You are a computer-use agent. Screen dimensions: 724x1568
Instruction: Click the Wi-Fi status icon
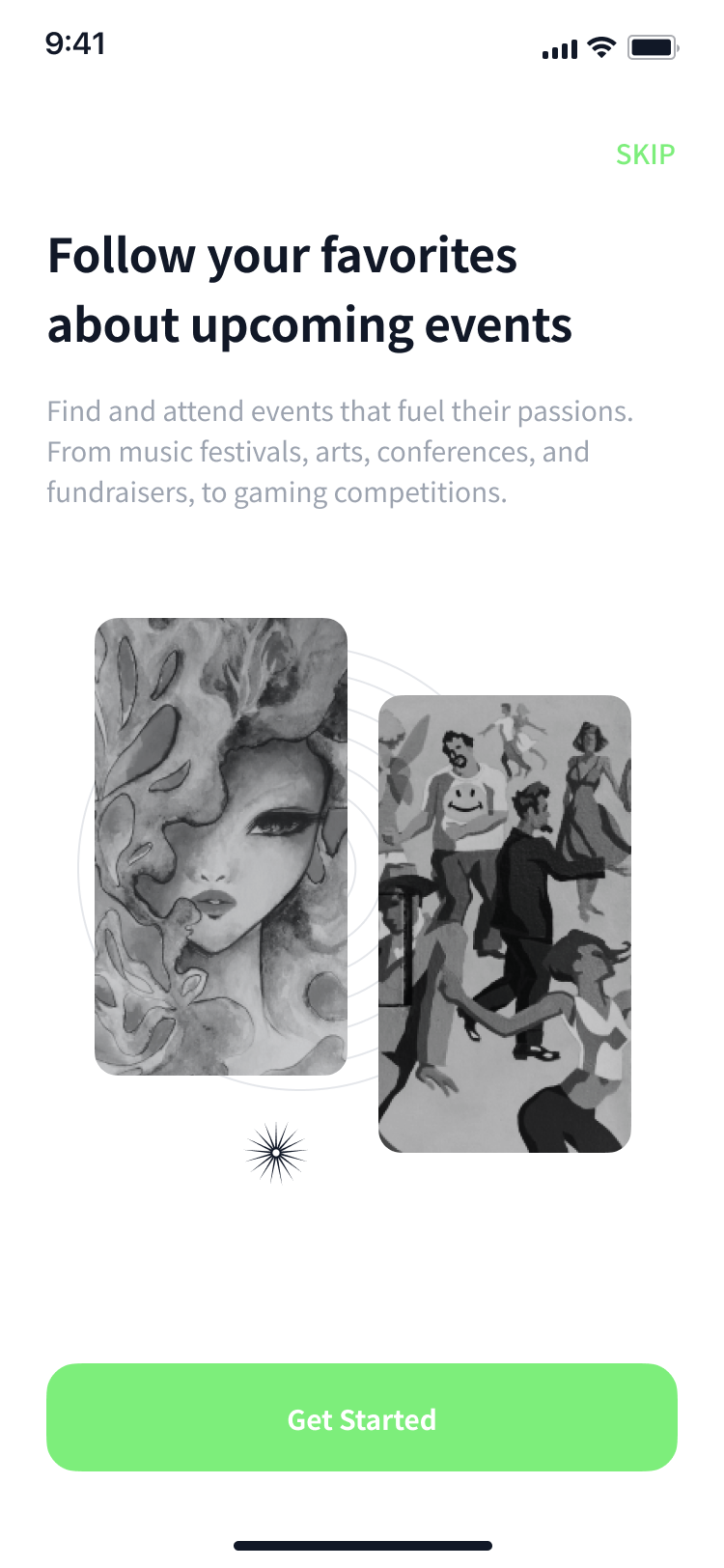coord(601,47)
